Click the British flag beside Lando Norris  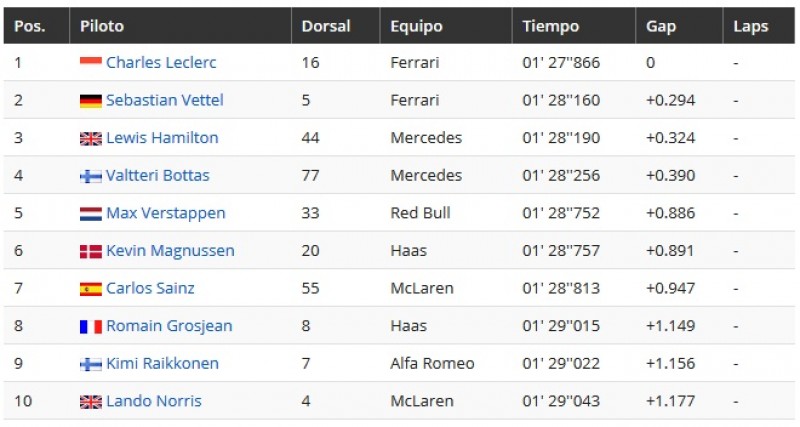pos(91,401)
